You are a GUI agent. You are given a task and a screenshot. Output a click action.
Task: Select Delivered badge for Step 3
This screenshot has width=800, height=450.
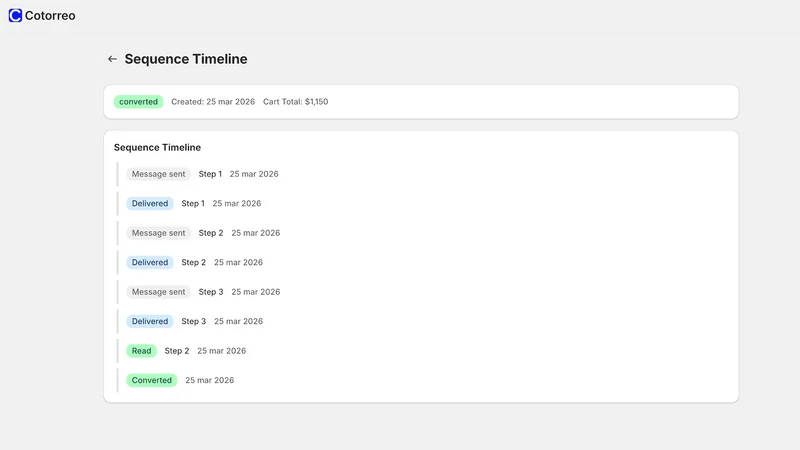(150, 321)
